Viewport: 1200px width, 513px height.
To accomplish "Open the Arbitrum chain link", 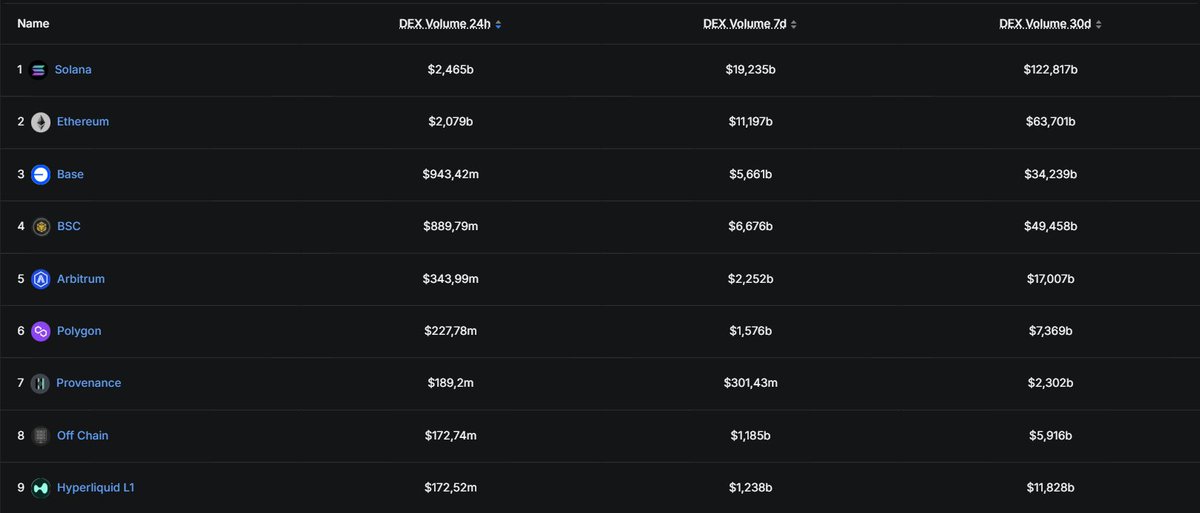I will click(81, 279).
